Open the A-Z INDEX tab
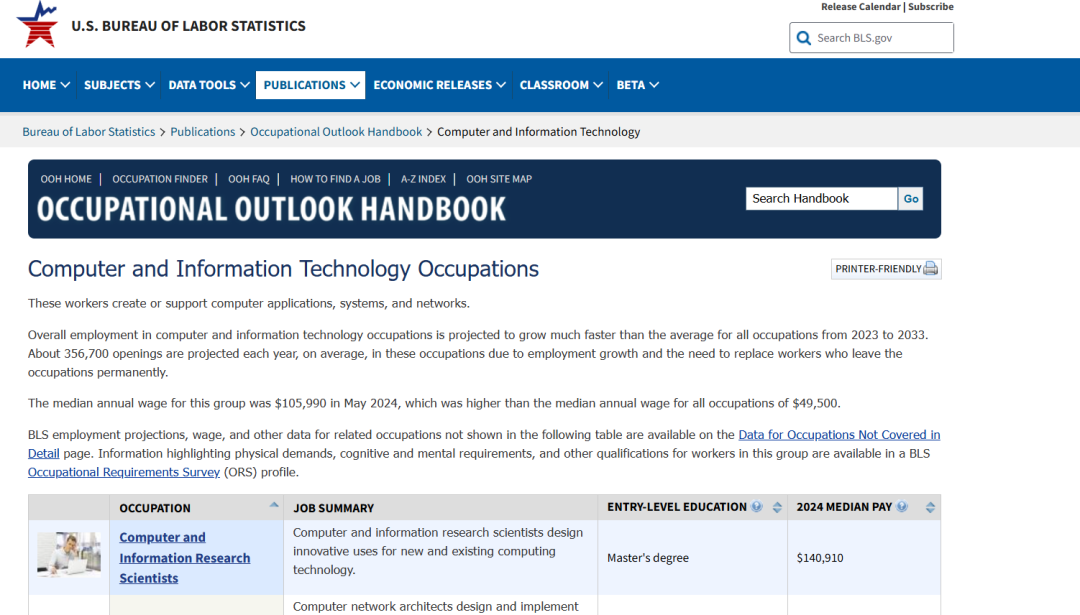1080x615 pixels. click(424, 179)
